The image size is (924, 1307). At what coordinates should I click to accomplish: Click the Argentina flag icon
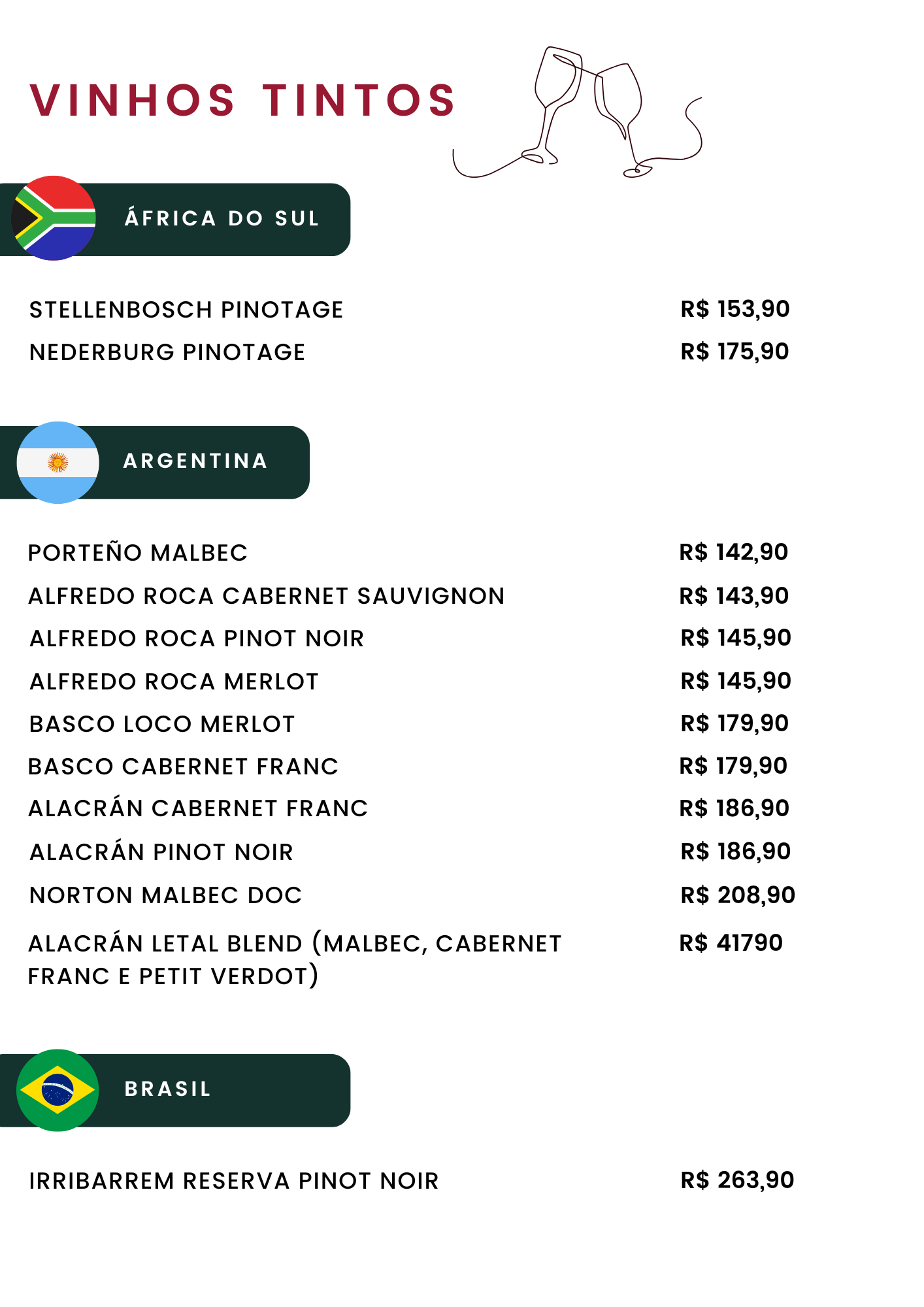point(58,463)
